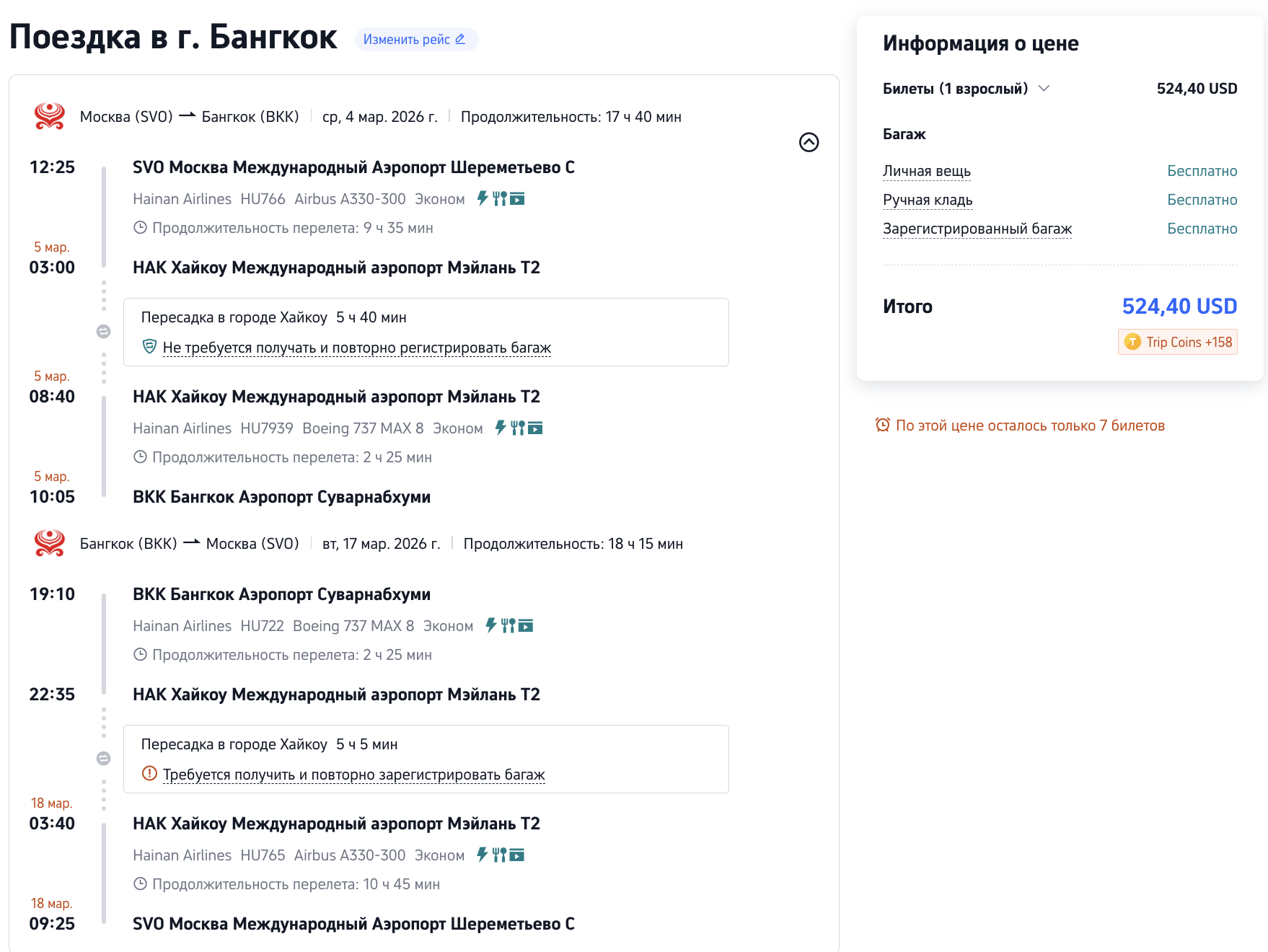Click 'Не требуется получать' baggage notice link
The height and width of the screenshot is (952, 1268).
[x=356, y=348]
